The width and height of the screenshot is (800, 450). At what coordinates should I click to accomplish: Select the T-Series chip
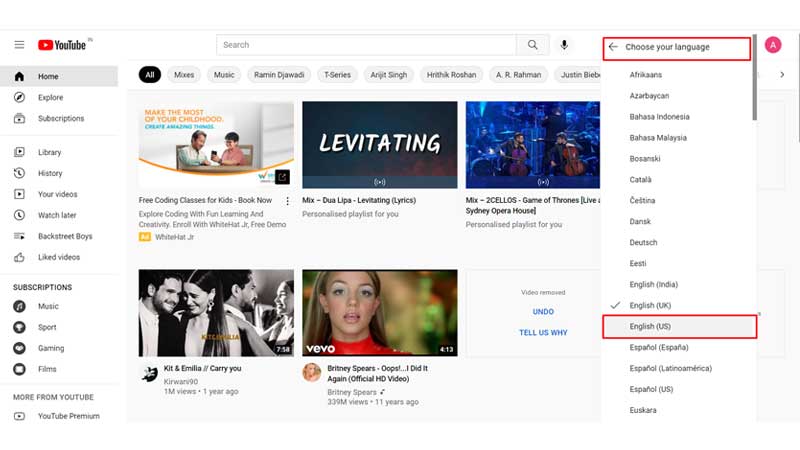point(337,74)
